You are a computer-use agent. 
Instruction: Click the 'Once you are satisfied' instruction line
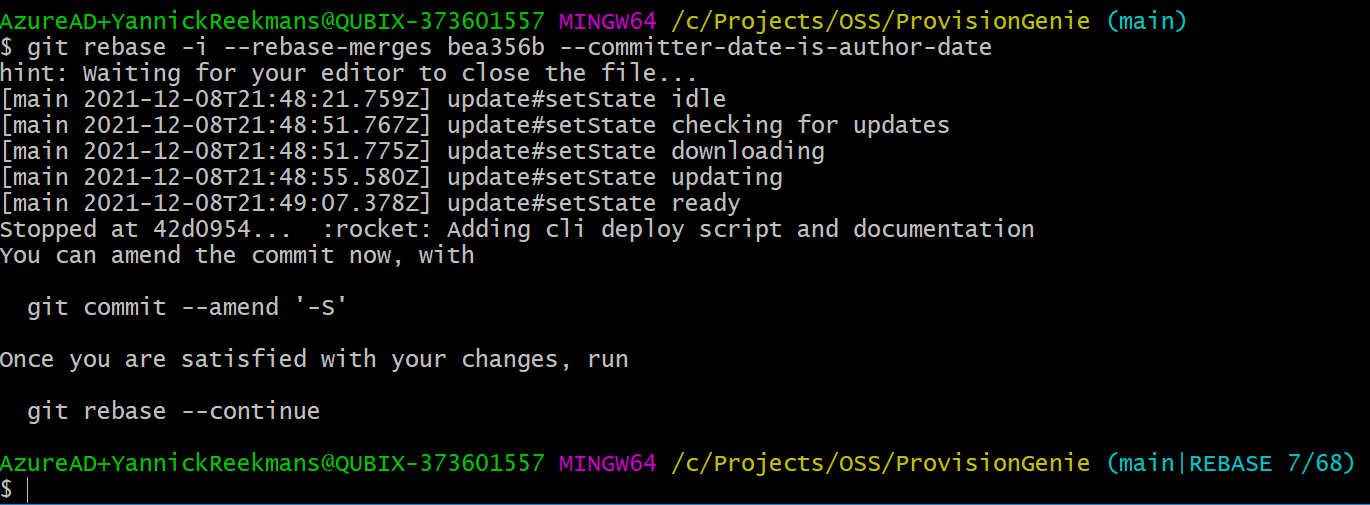(x=314, y=359)
